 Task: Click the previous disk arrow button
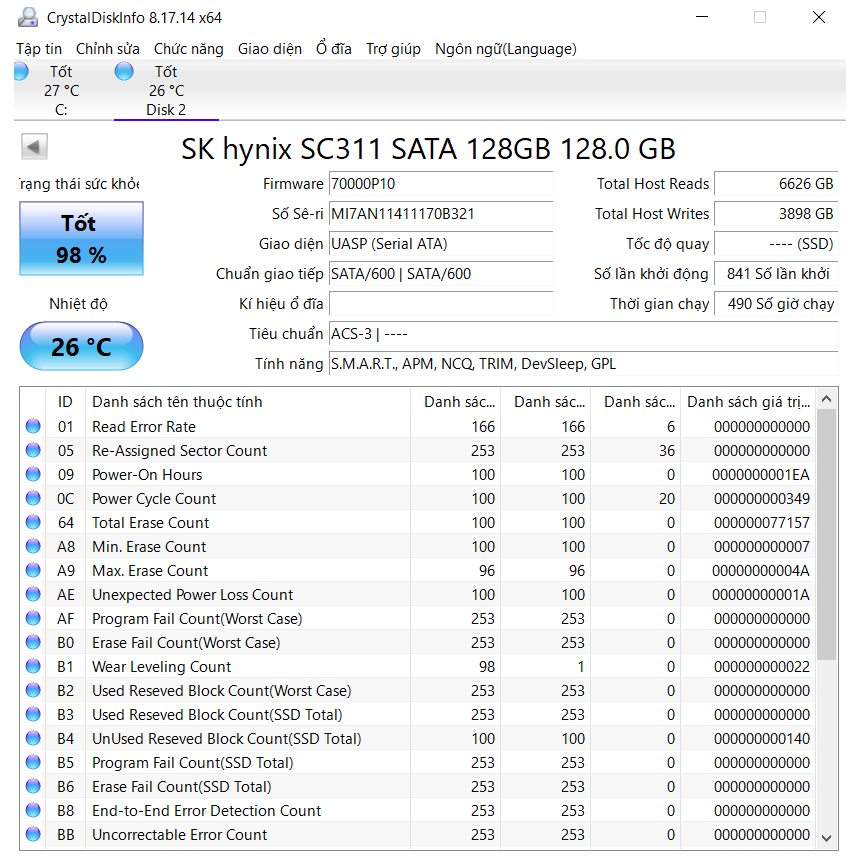coord(34,146)
